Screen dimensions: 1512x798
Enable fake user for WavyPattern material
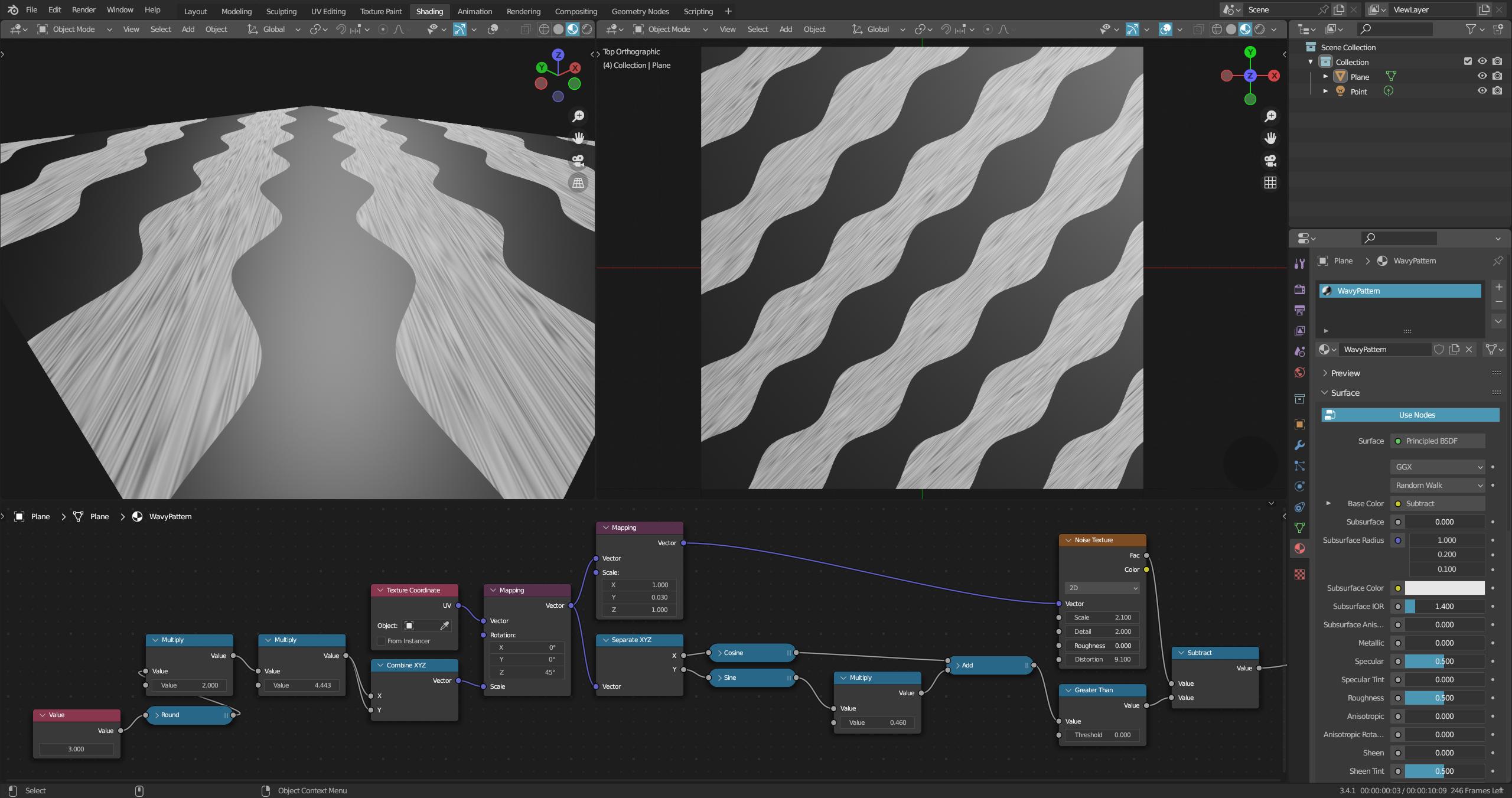pyautogui.click(x=1439, y=349)
